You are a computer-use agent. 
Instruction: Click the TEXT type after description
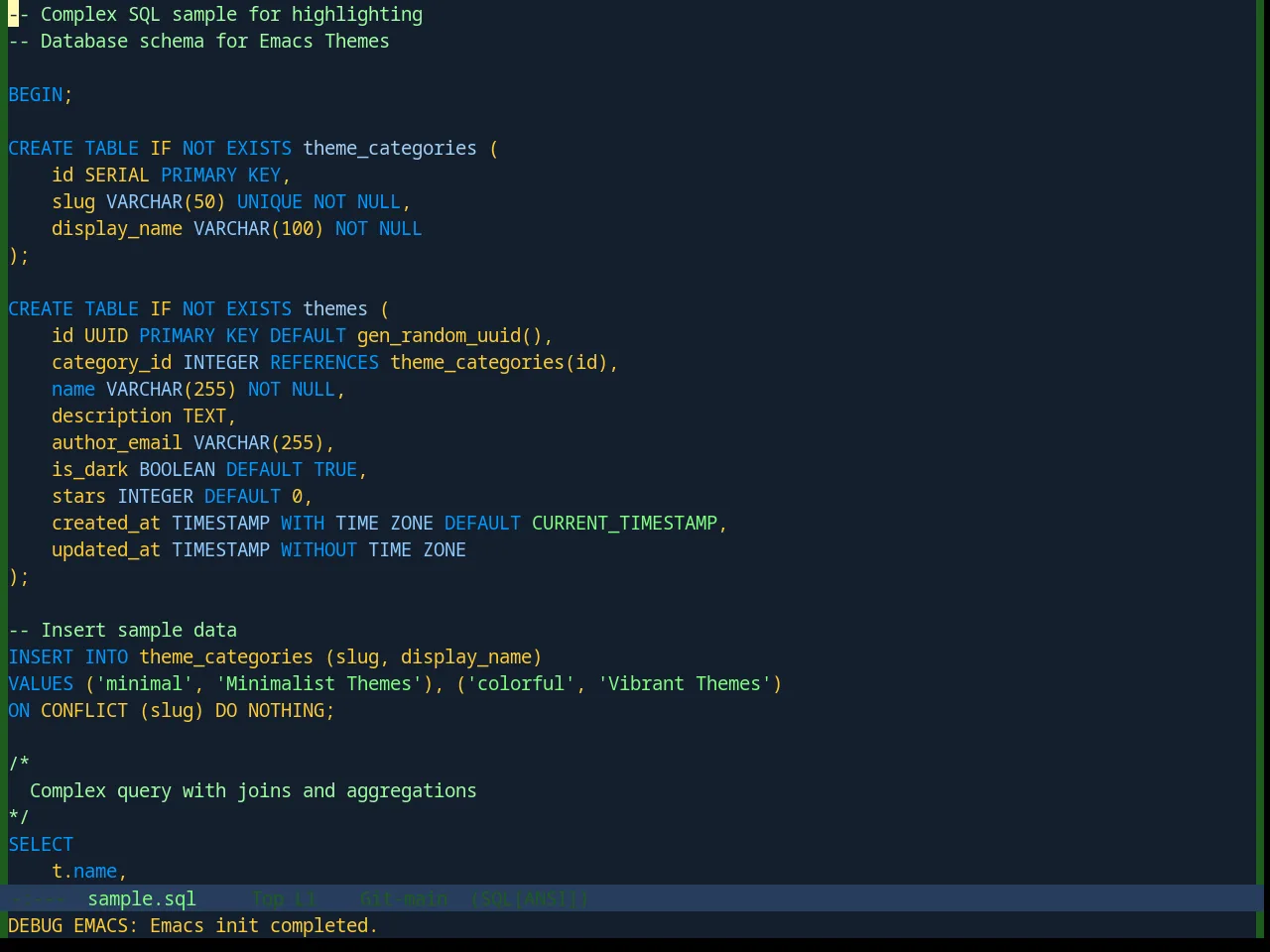click(204, 416)
